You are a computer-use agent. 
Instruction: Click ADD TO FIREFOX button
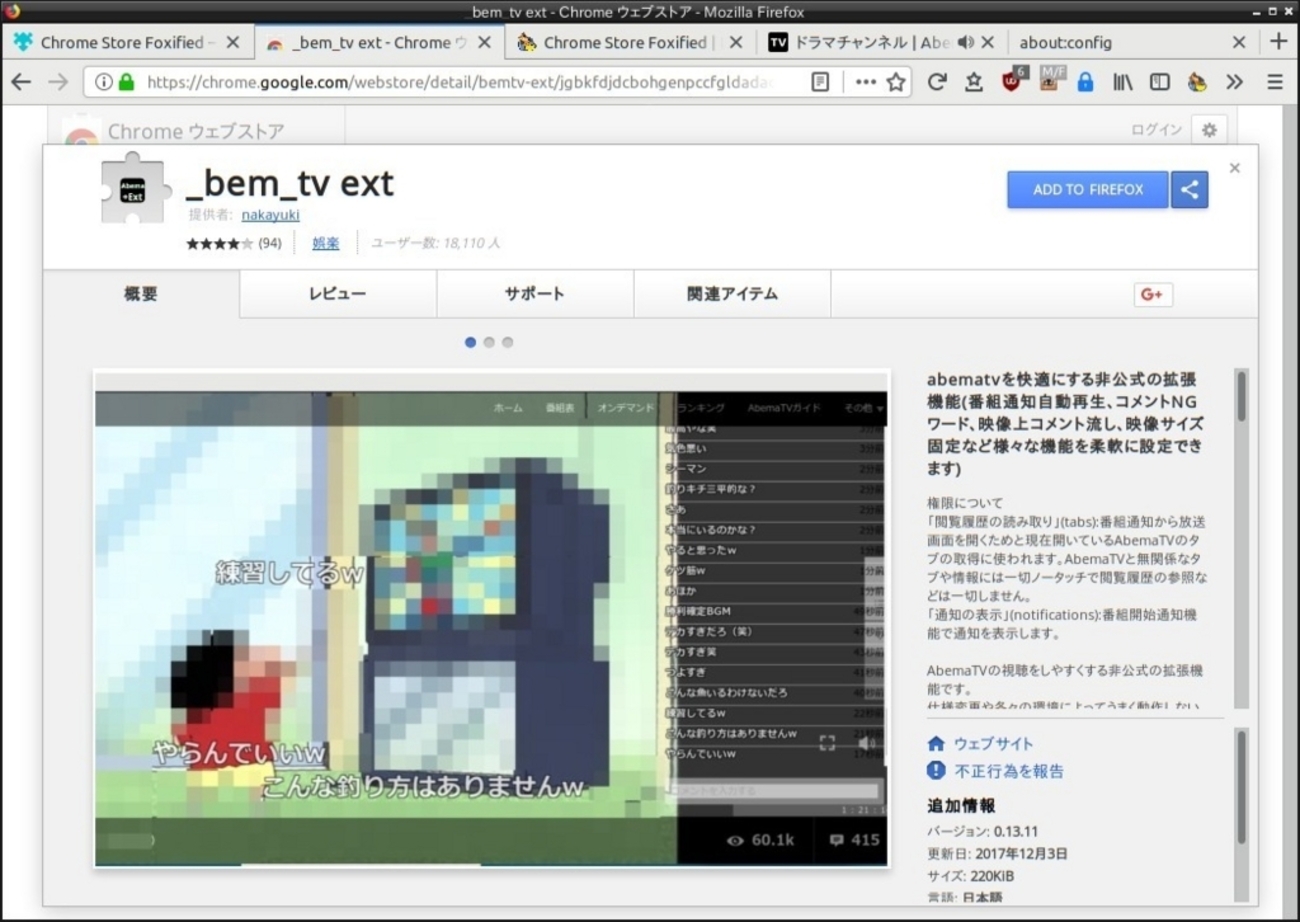tap(1088, 190)
